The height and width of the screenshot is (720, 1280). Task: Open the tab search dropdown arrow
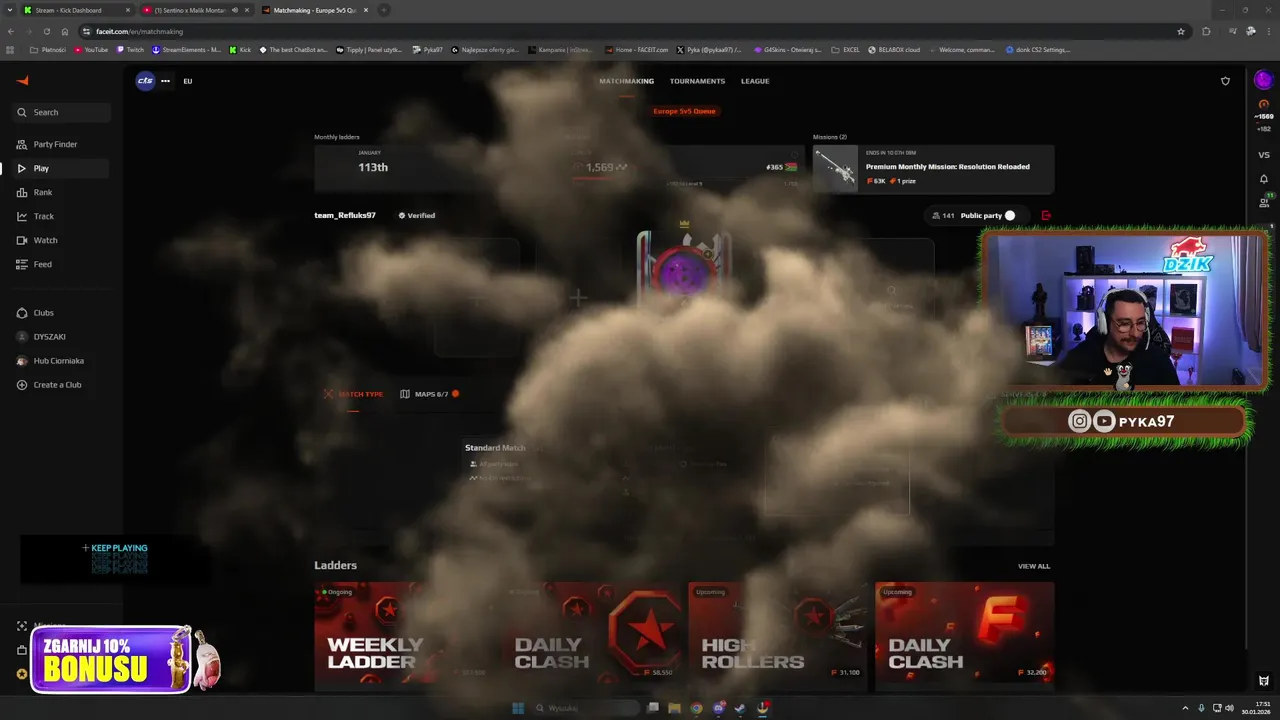(10, 10)
